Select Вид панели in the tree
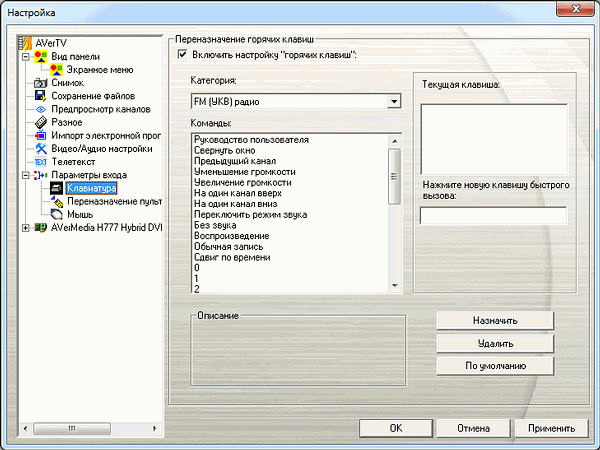The width and height of the screenshot is (600, 450). [x=76, y=57]
